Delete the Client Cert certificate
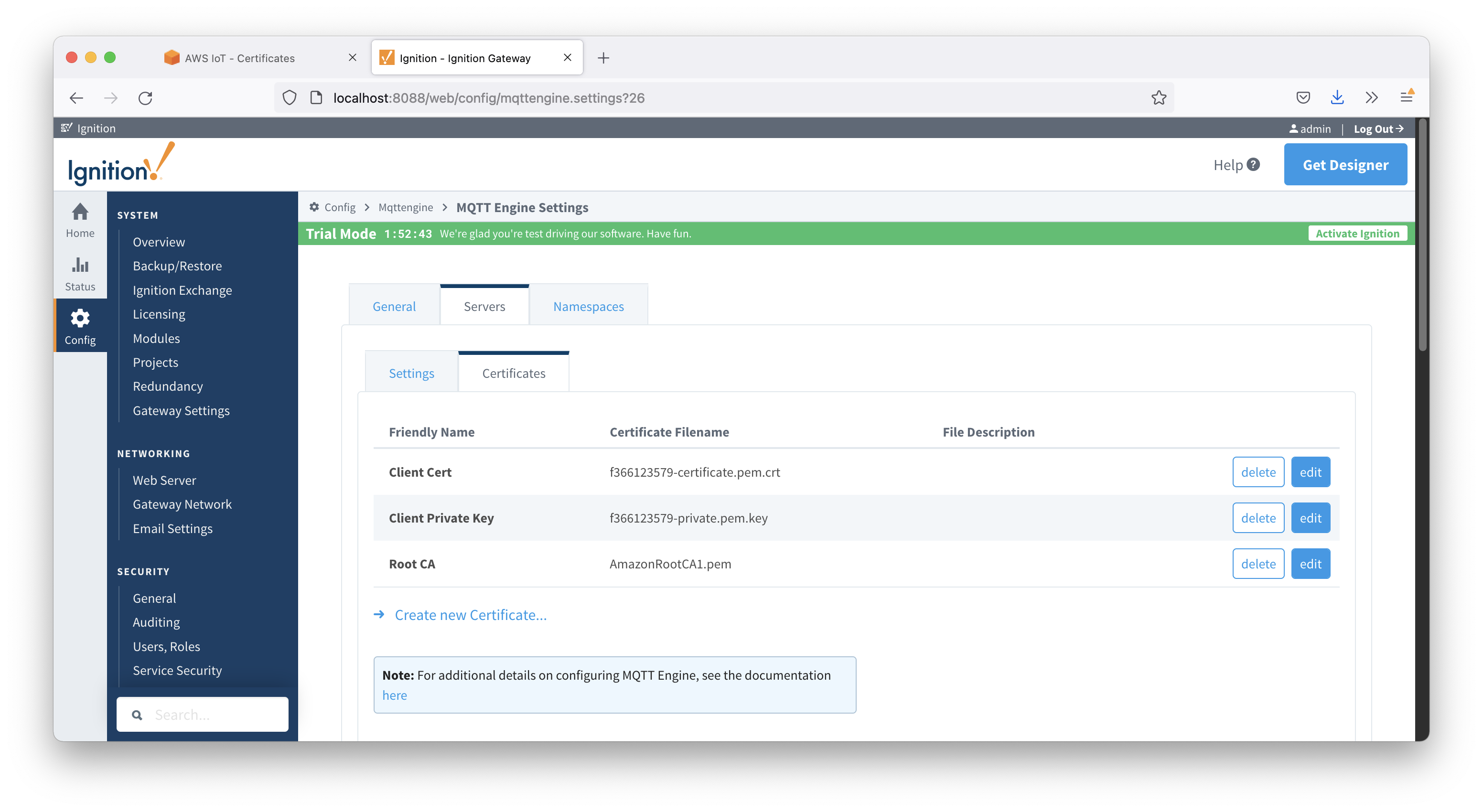This screenshot has width=1483, height=812. click(x=1258, y=472)
